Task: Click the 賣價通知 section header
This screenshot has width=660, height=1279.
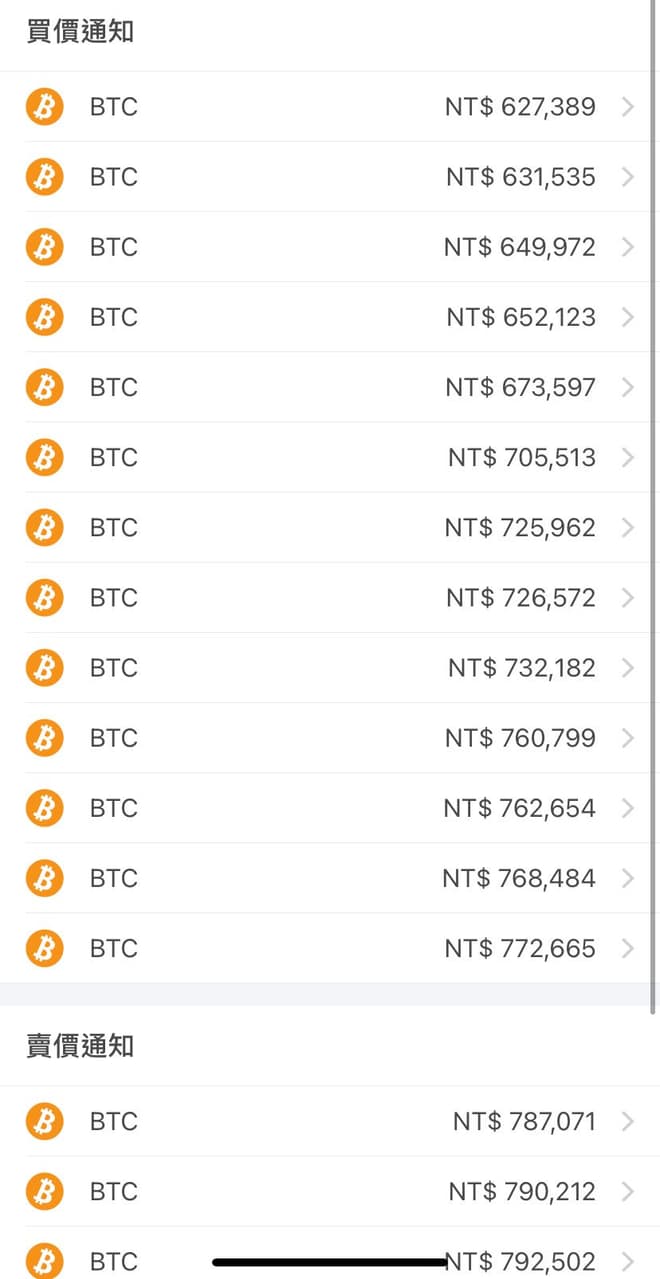Action: 80,1046
